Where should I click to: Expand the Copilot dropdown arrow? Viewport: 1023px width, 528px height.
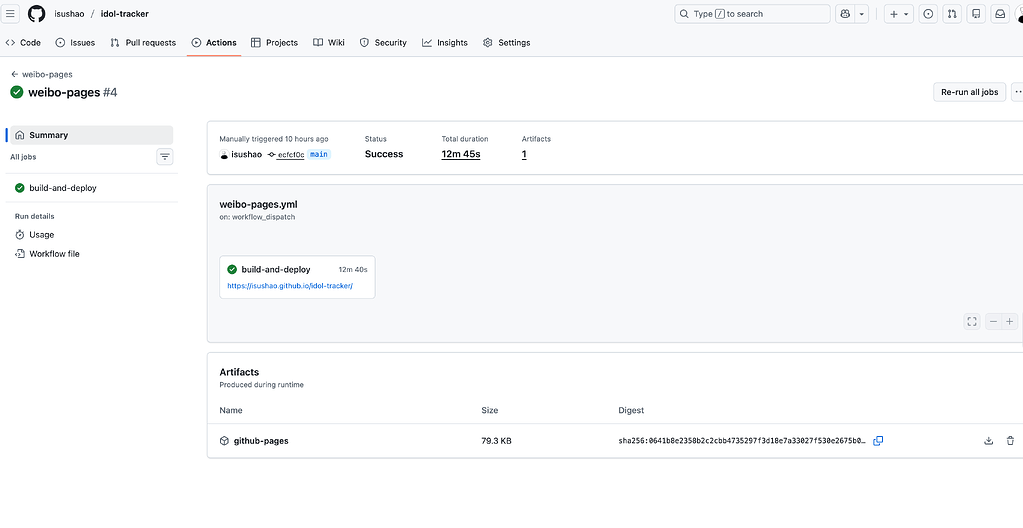[x=862, y=14]
